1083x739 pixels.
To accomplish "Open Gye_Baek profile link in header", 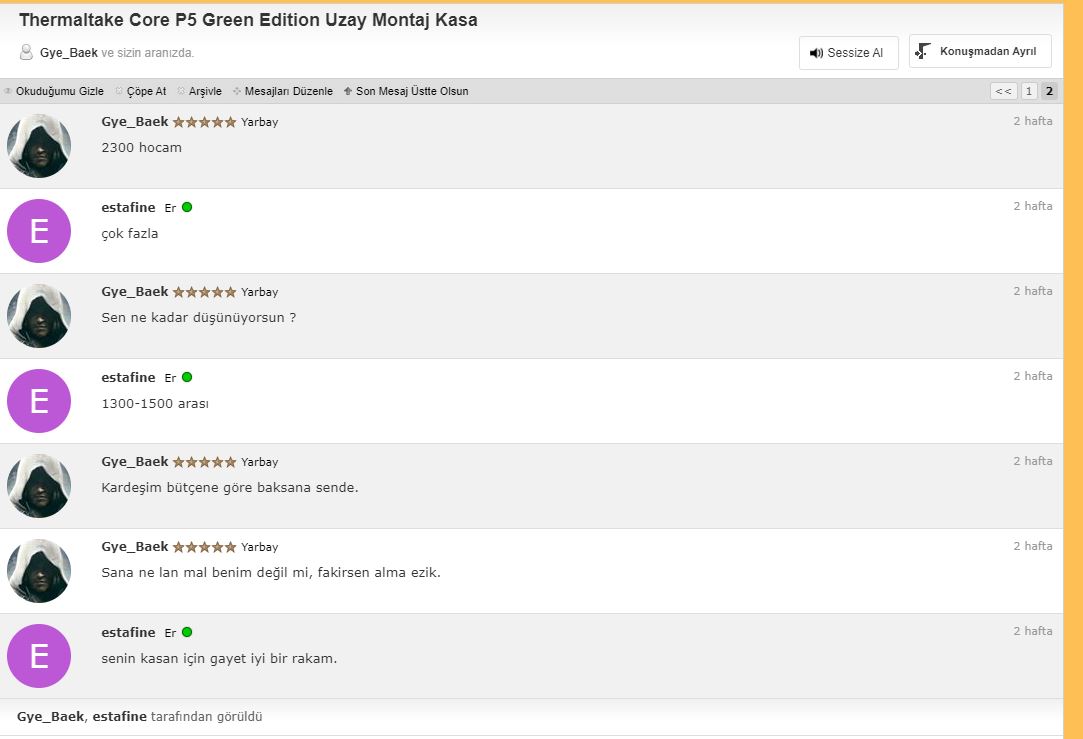I will [x=68, y=52].
